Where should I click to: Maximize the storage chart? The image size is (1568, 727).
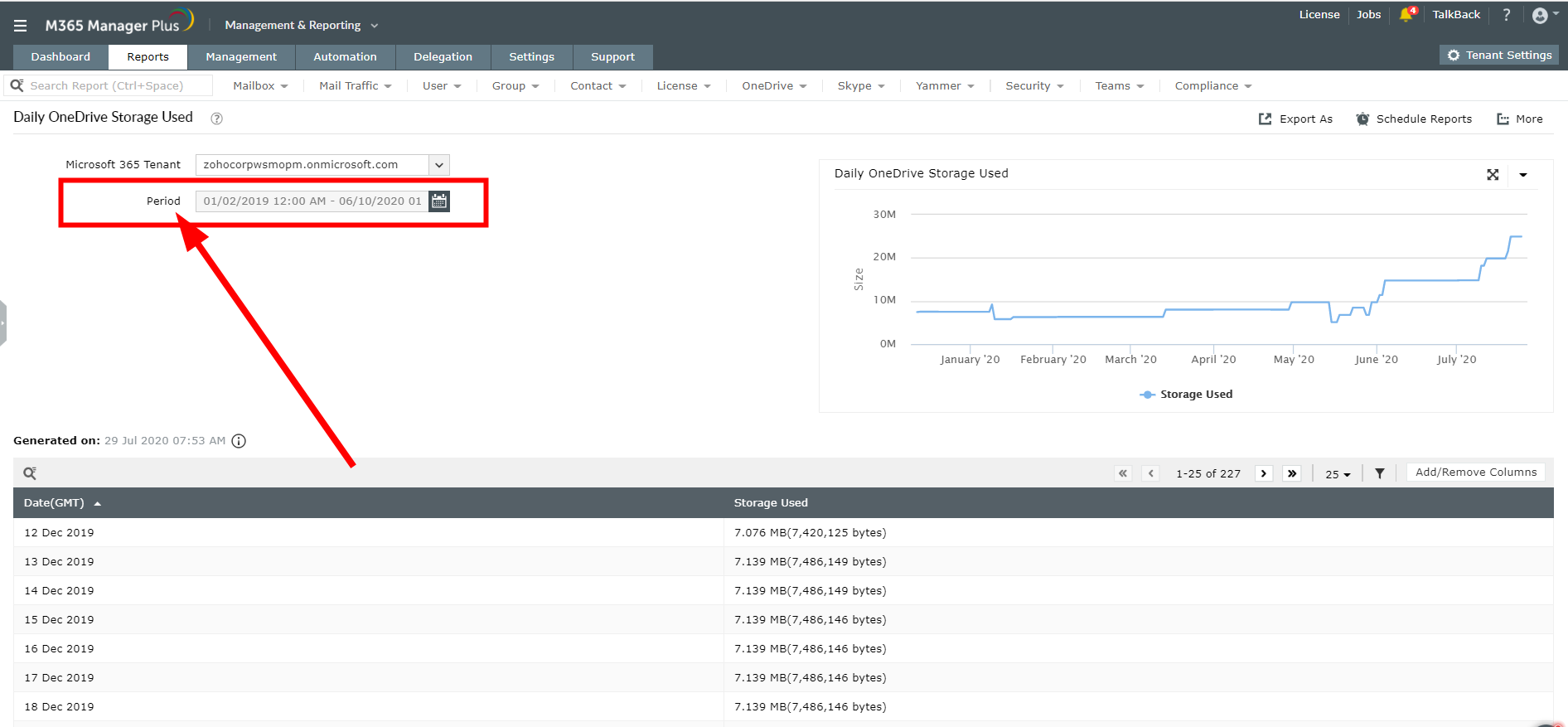[1493, 175]
